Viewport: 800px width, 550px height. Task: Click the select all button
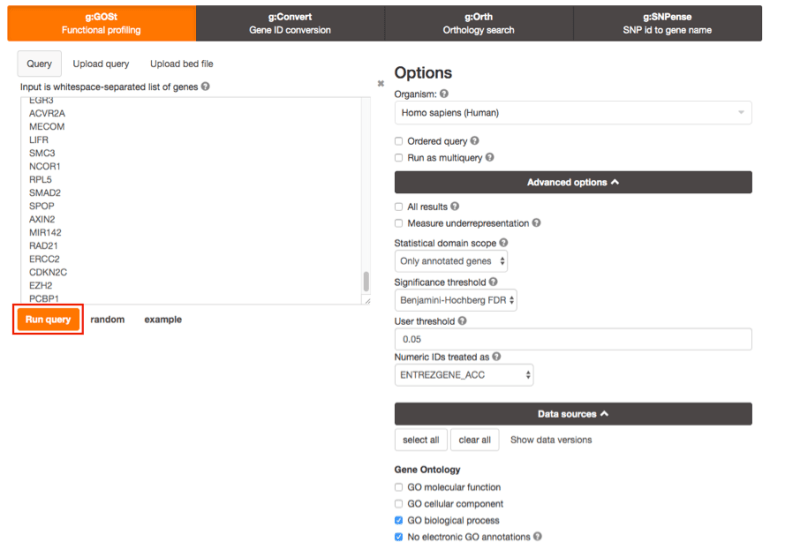[x=421, y=440]
